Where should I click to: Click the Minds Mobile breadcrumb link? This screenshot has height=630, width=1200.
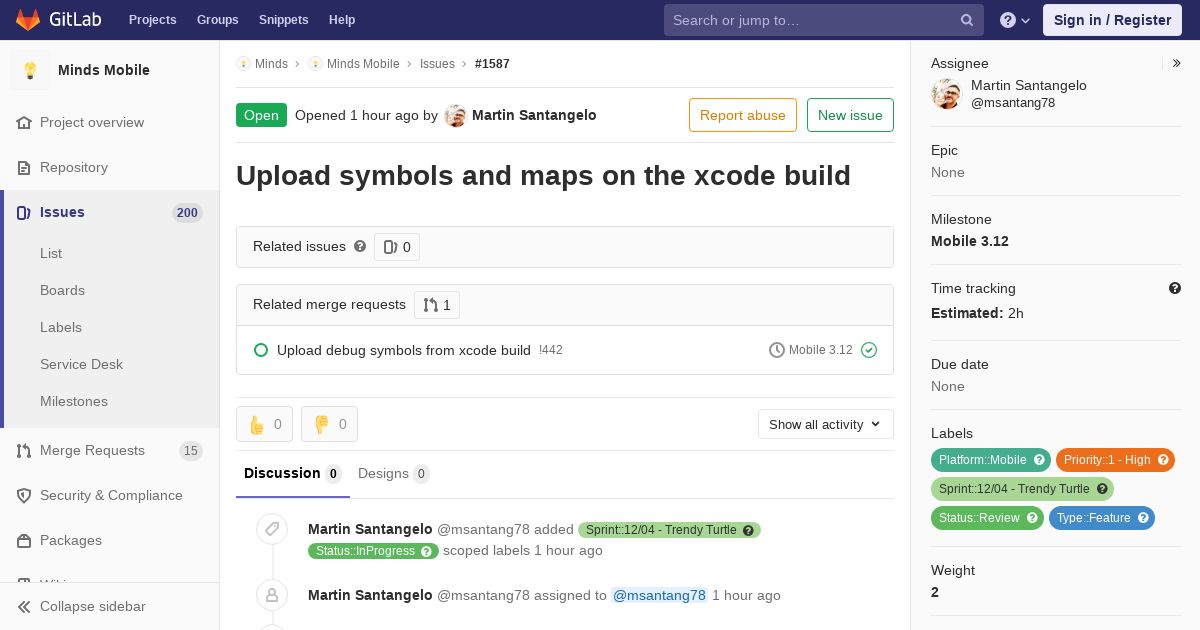[x=363, y=64]
